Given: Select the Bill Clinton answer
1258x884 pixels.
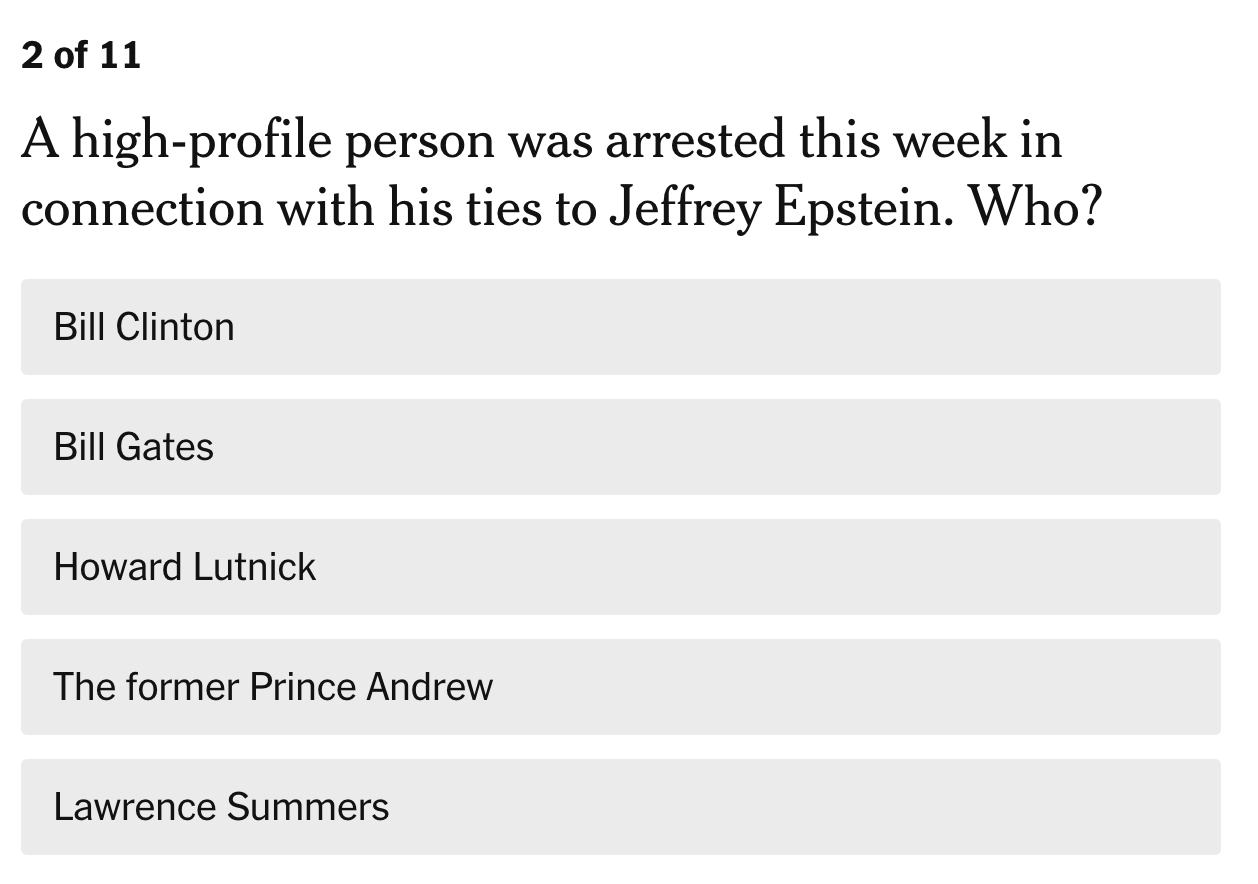Looking at the screenshot, I should [x=620, y=327].
